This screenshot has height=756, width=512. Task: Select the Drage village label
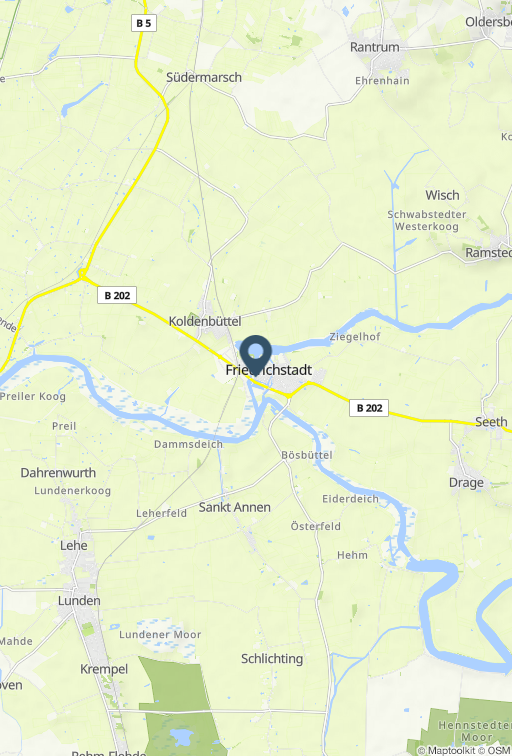(466, 483)
